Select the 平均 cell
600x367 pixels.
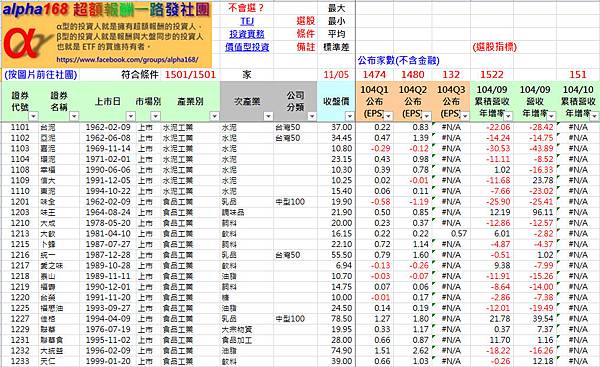coord(336,34)
